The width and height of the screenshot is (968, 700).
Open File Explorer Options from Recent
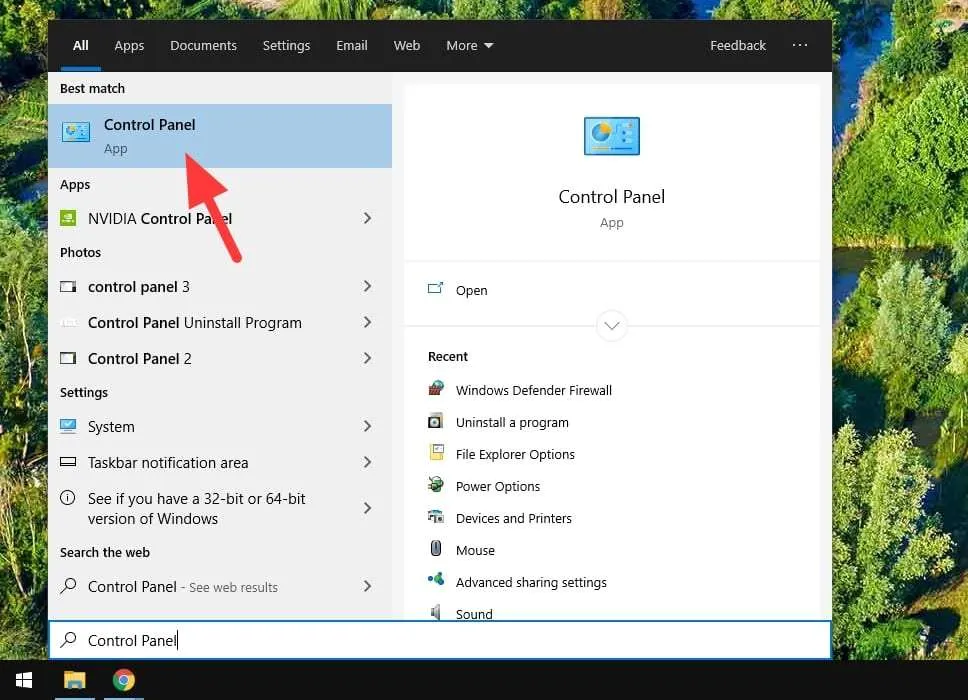click(515, 454)
